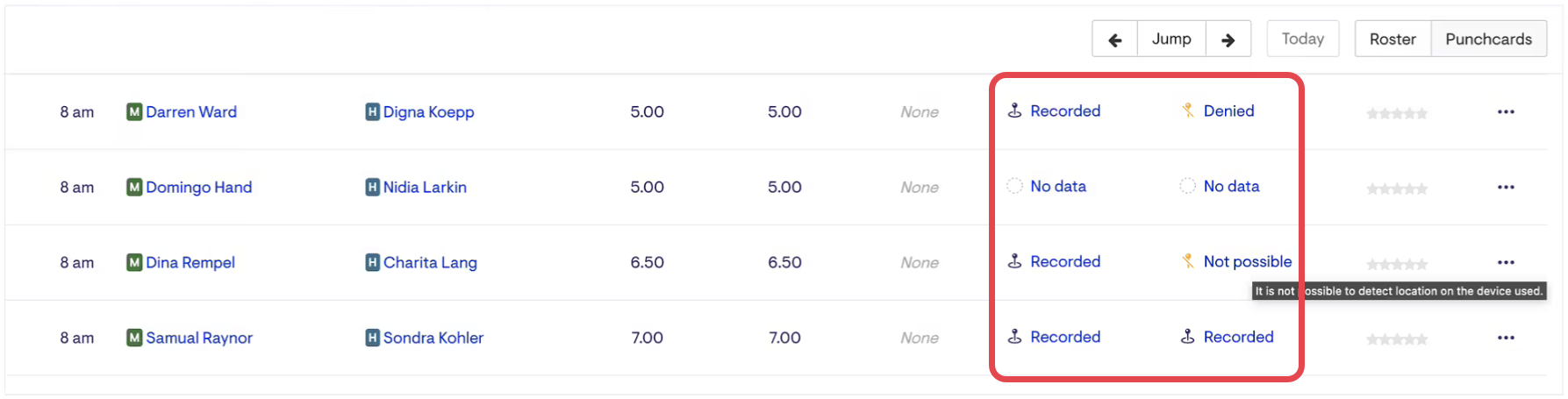1568x399 pixels.
Task: Click the first No data status for Domingo Hand
Action: 1057,187
